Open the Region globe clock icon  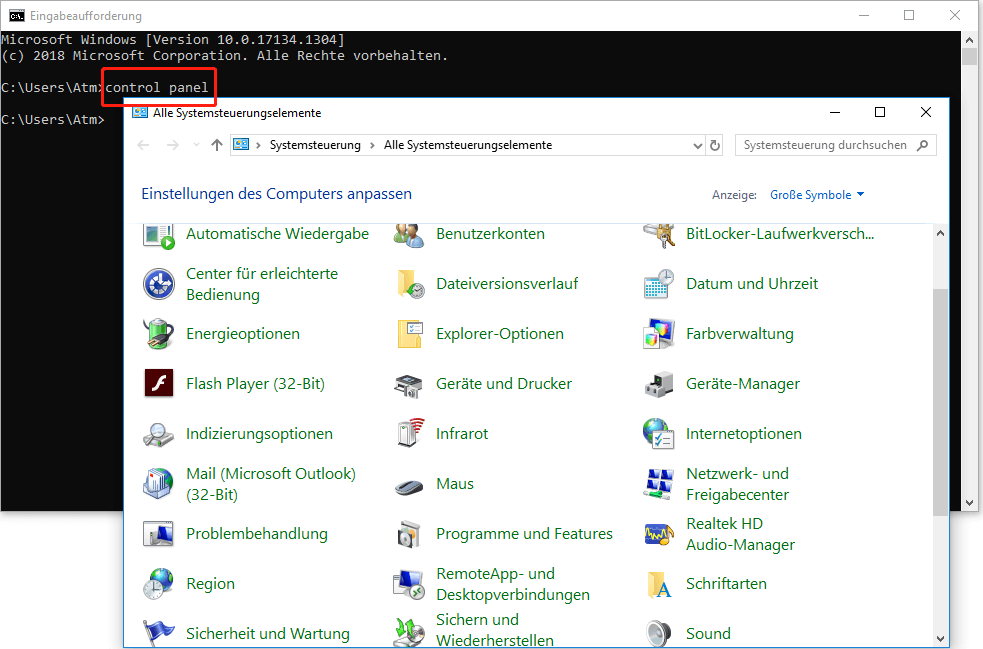pos(159,583)
